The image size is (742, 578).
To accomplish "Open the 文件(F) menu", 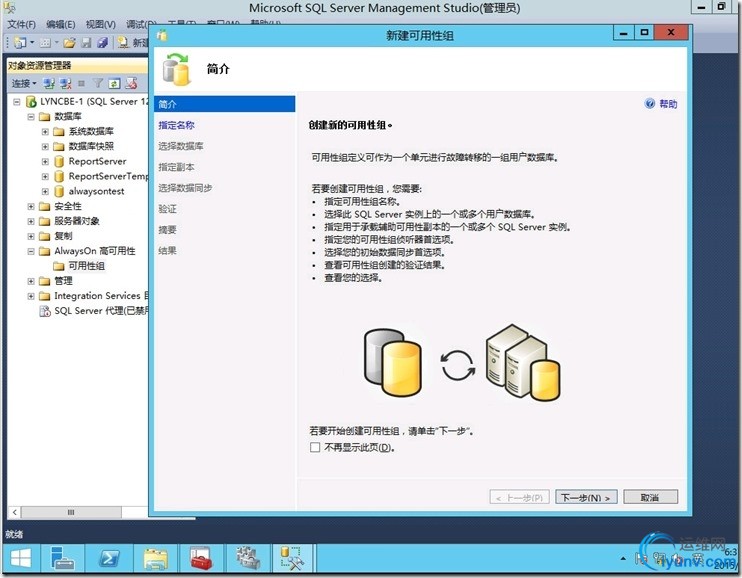I will tap(21, 24).
